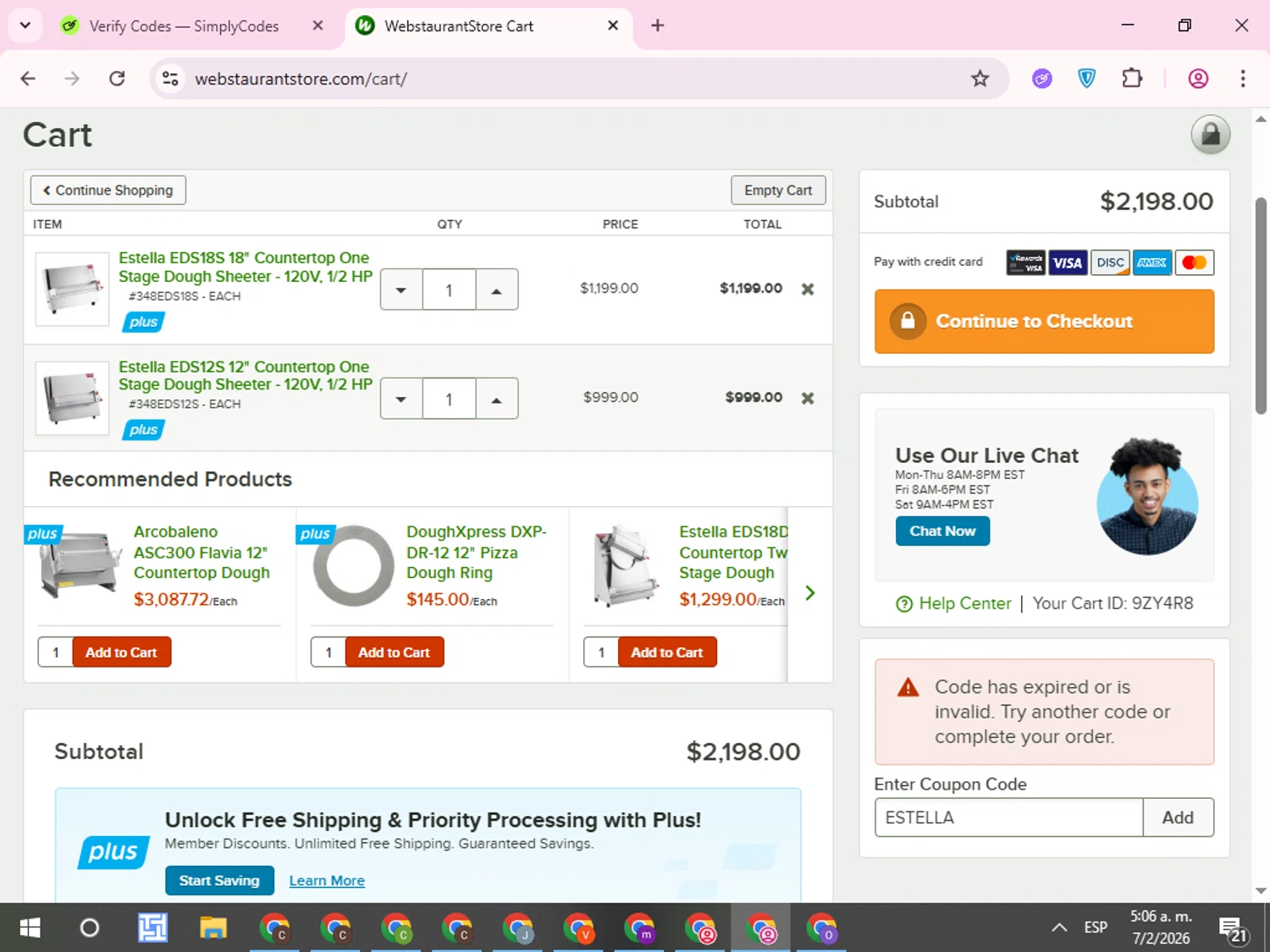Decrease quantity of Estella EDS12S sheeter
This screenshot has width=1270, height=952.
pos(401,399)
